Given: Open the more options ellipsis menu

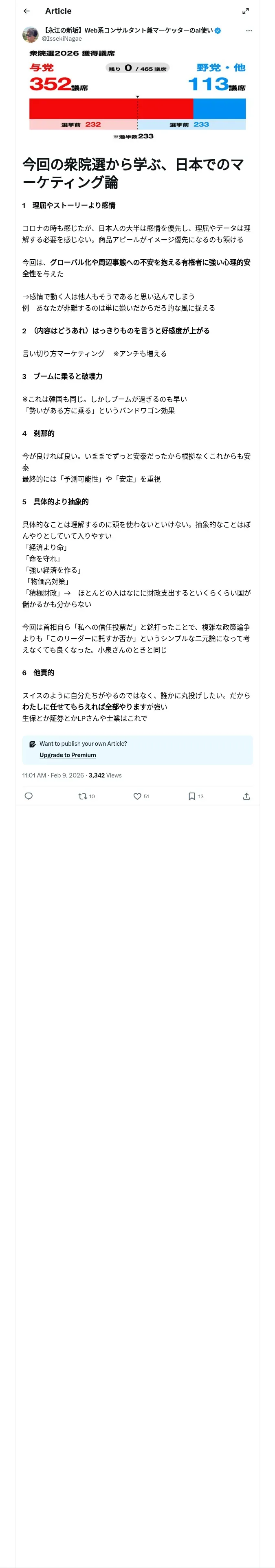Looking at the screenshot, I should coord(248,31).
